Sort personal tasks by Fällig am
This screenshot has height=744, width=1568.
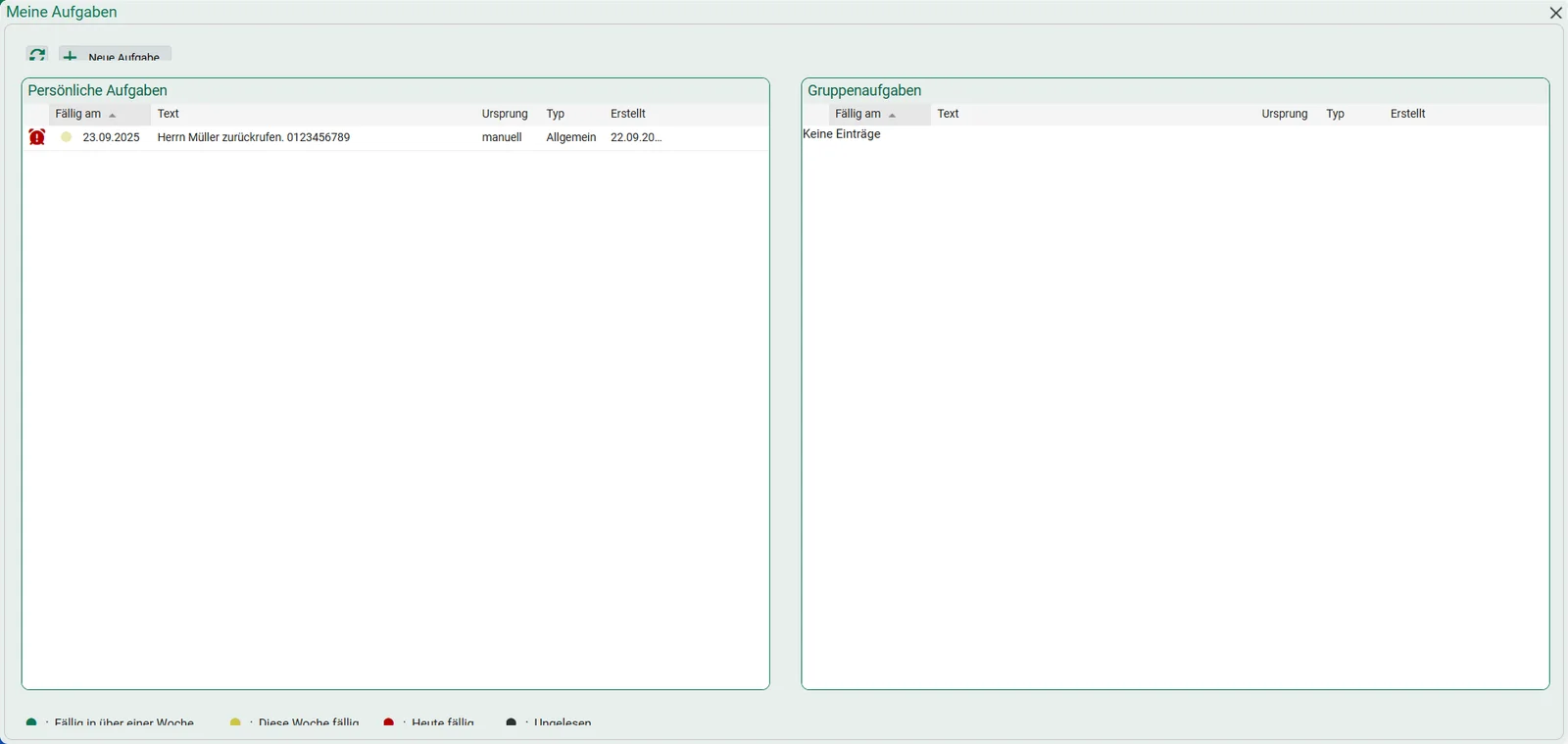click(x=100, y=114)
